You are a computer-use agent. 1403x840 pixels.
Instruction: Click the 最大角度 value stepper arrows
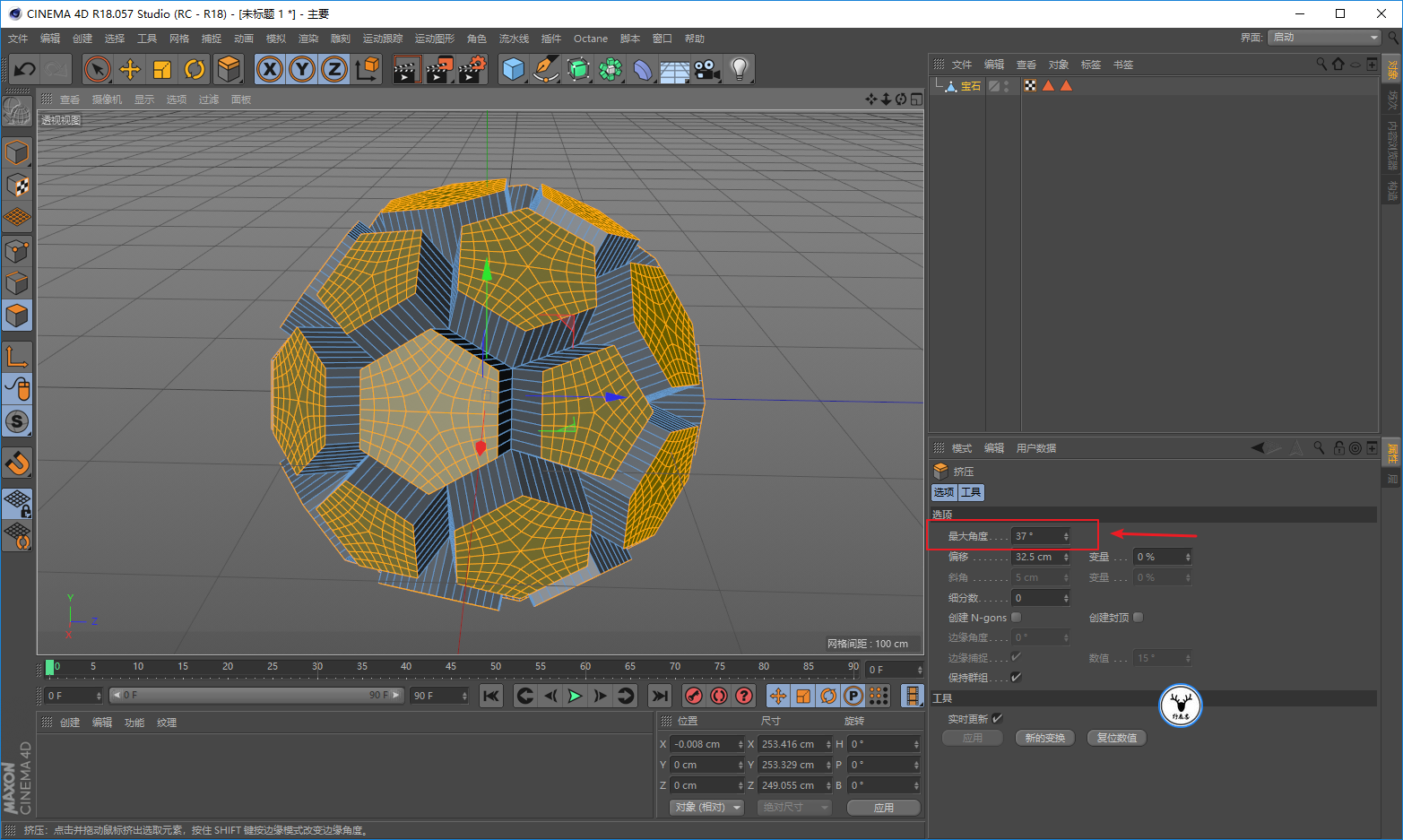pyautogui.click(x=1066, y=536)
